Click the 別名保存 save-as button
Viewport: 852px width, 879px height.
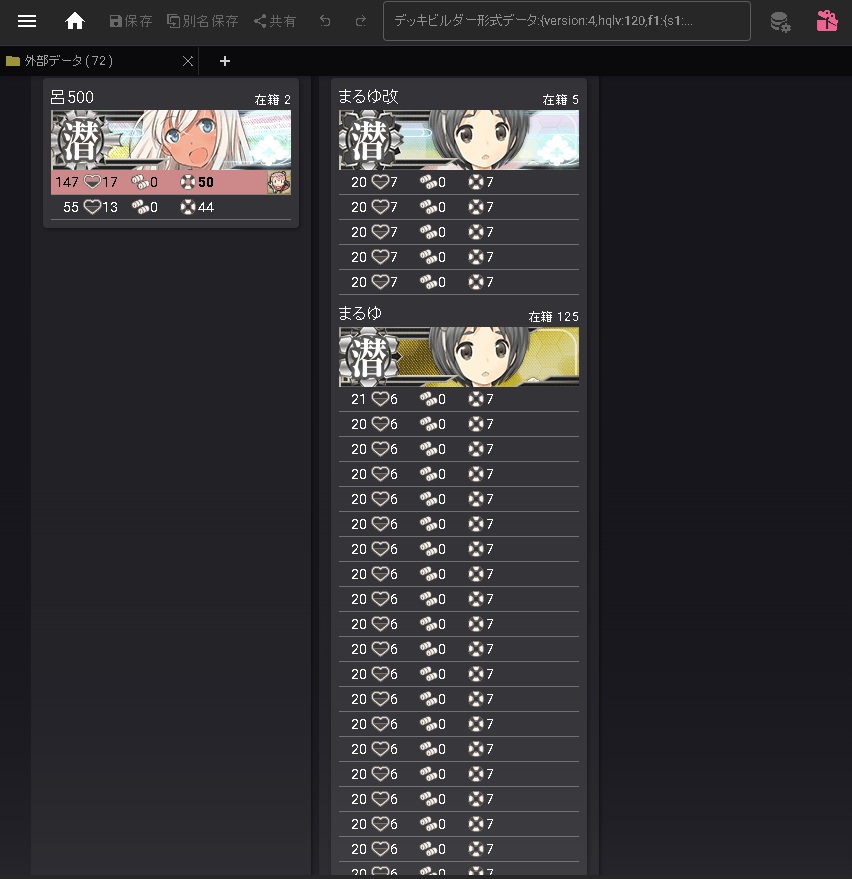point(202,21)
